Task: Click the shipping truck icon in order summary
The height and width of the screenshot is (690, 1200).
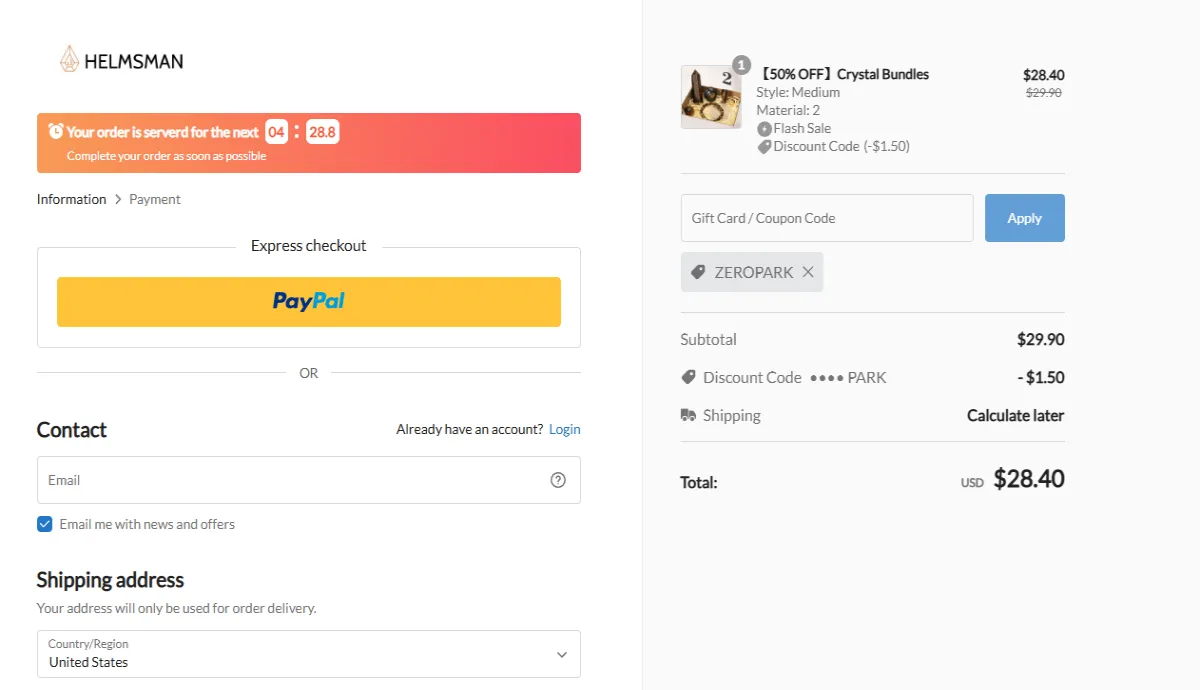Action: 688,415
